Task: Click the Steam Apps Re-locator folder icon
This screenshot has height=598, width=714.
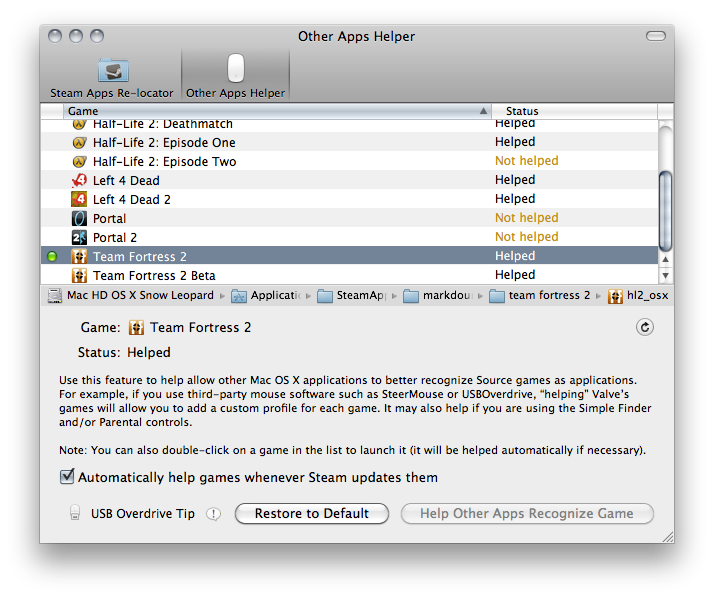Action: (113, 71)
